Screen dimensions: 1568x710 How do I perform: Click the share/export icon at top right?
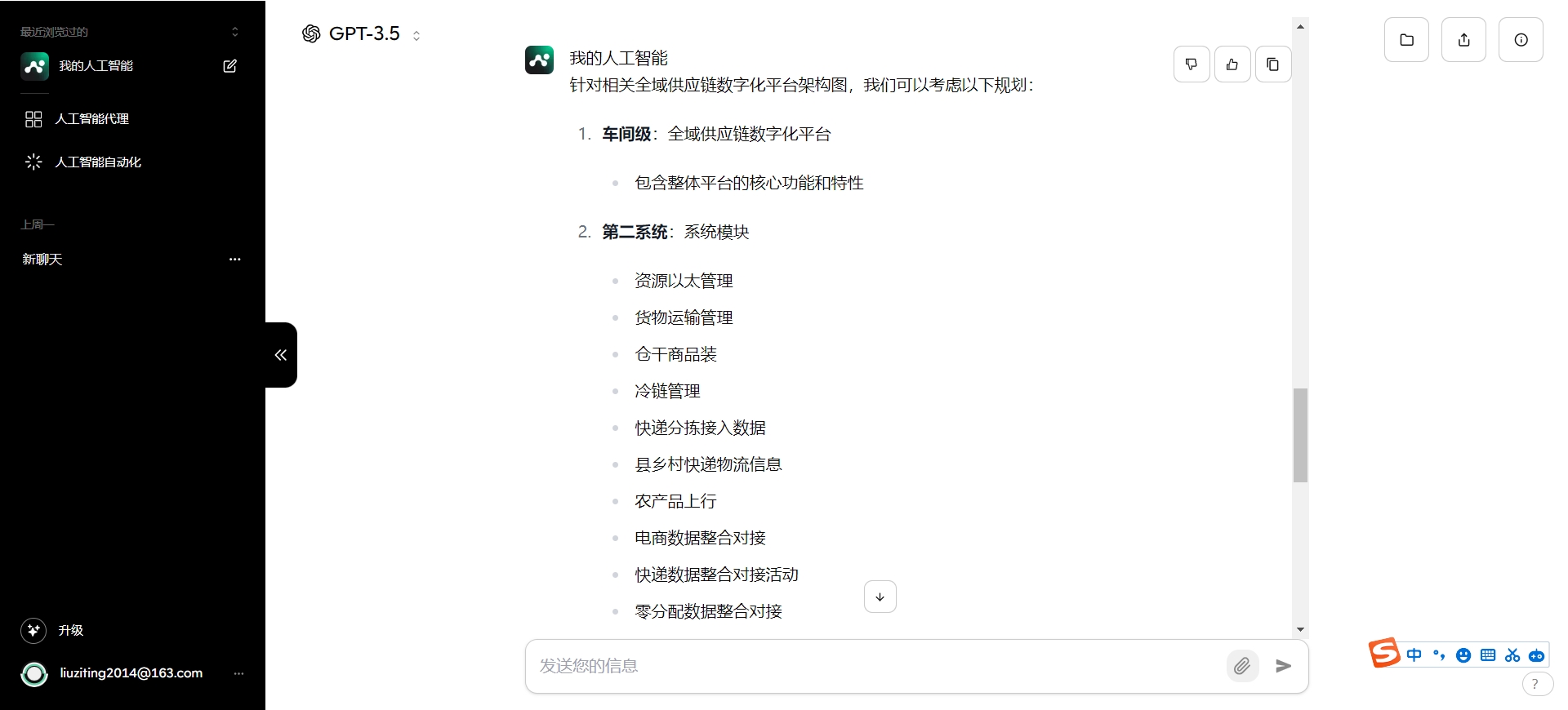[1463, 39]
